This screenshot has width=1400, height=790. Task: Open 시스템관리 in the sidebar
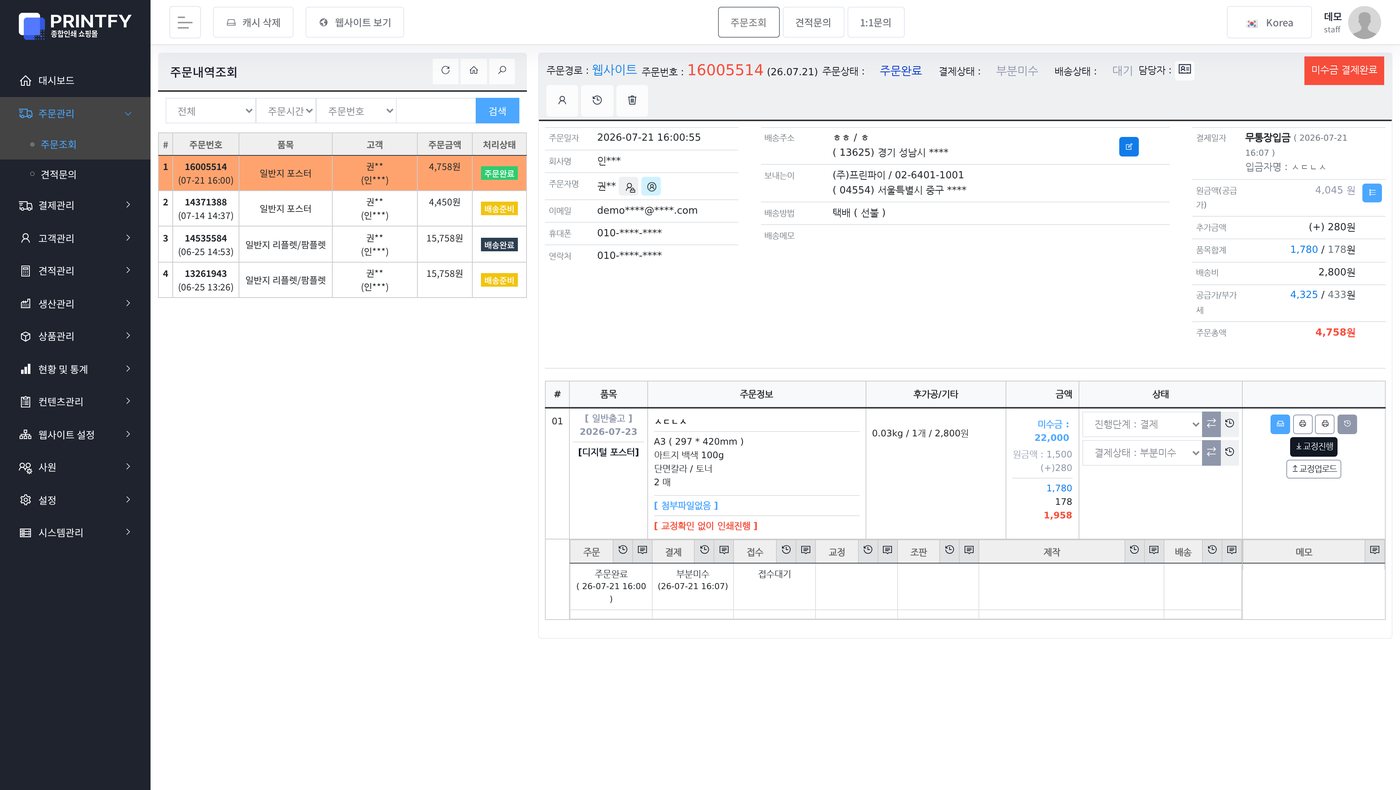(75, 533)
